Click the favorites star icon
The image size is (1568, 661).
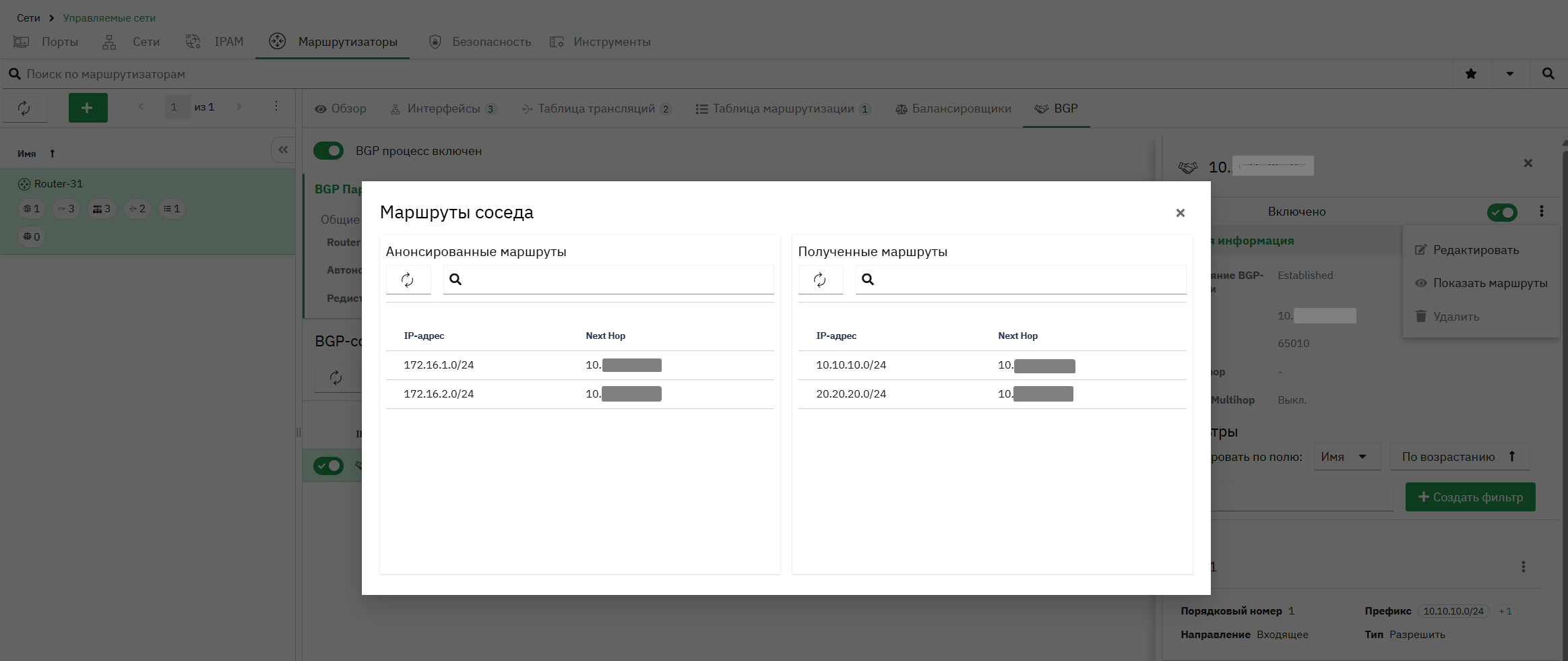(1471, 74)
